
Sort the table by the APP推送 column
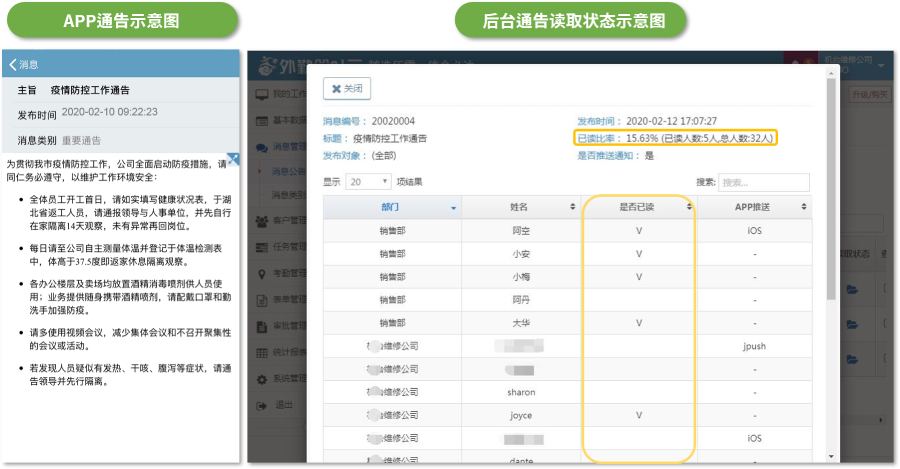[754, 207]
